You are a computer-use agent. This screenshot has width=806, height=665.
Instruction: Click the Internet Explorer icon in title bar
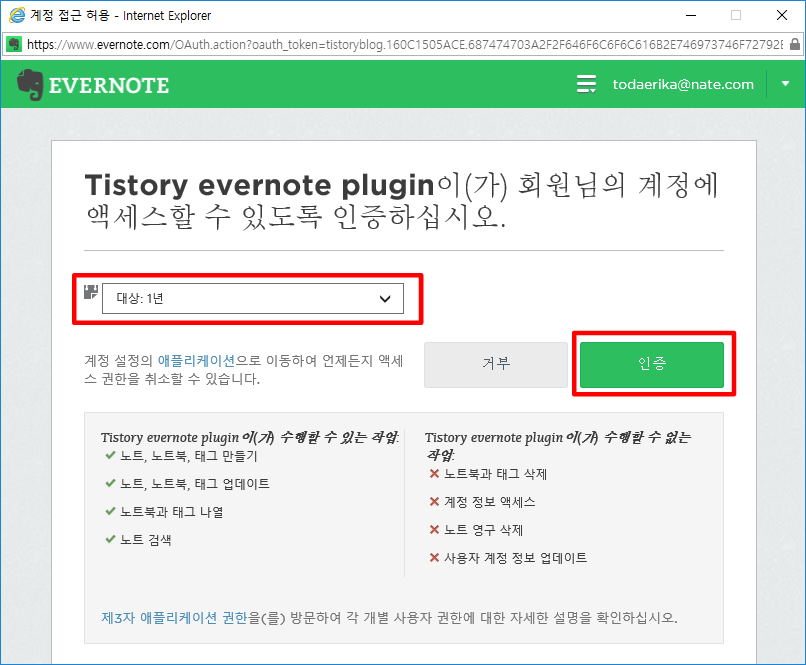[x=16, y=15]
